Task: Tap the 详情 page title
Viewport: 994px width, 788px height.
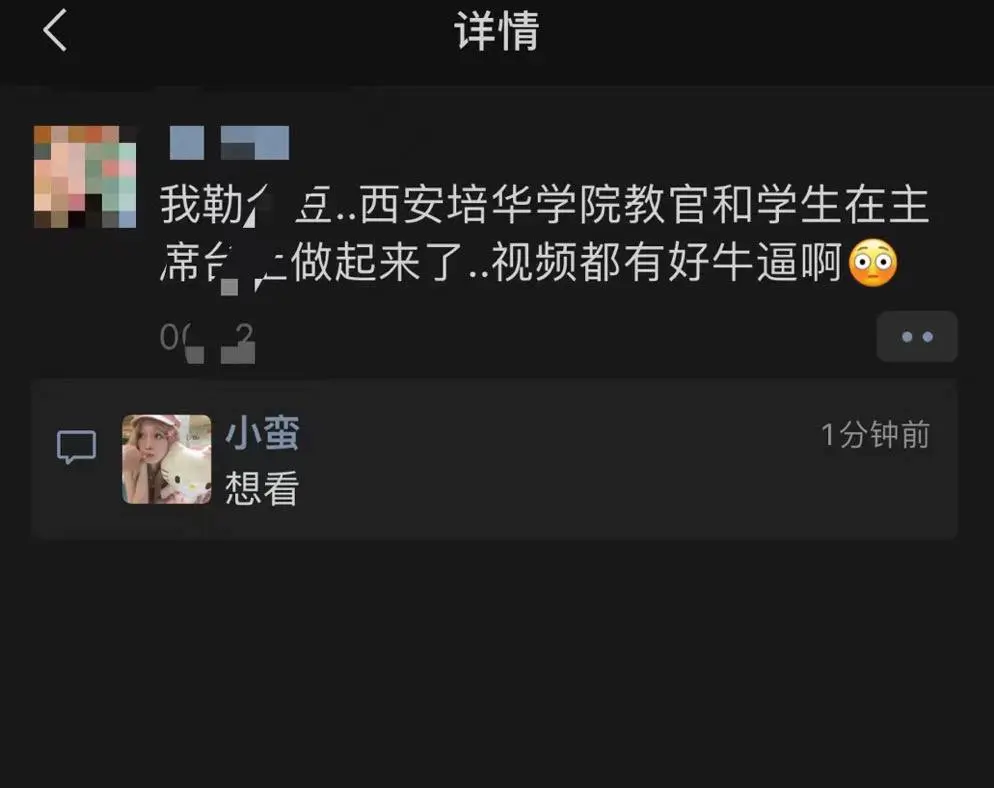Action: click(x=496, y=31)
